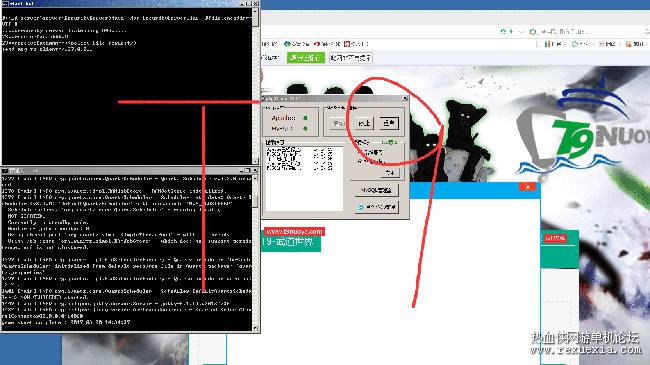Click the white outlined button beside the green one
The width and height of the screenshot is (650, 365).
click(x=351, y=58)
